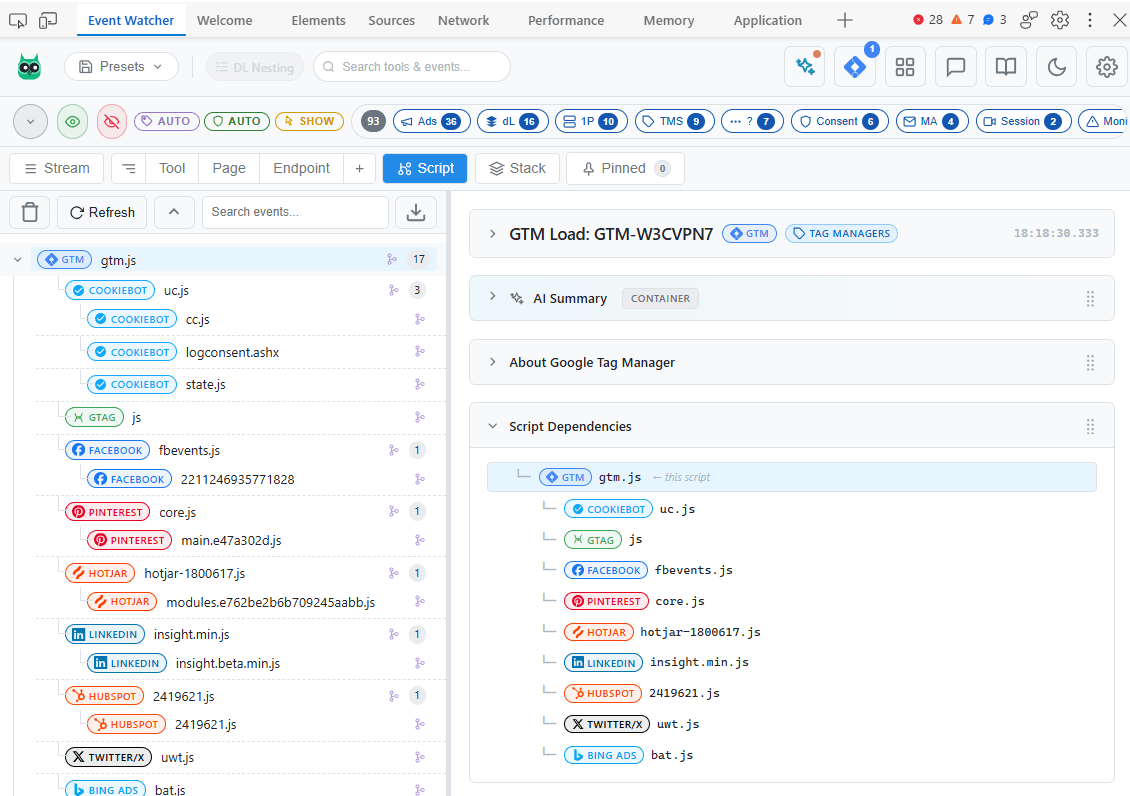Download events with the export icon

pos(416,213)
